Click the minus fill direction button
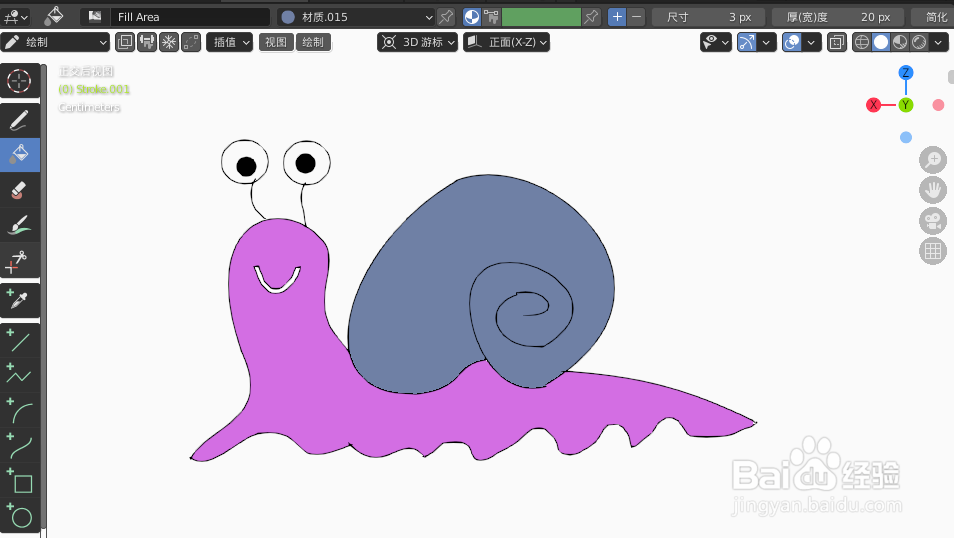The image size is (954, 538). (636, 17)
